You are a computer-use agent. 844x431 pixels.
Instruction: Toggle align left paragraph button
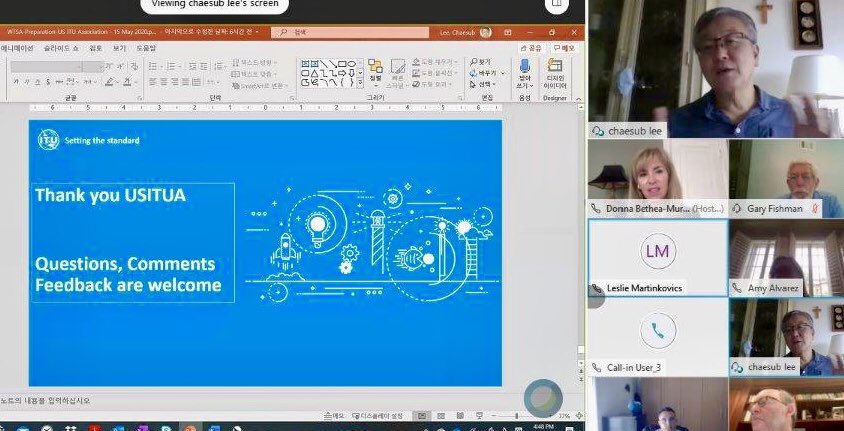tap(152, 82)
